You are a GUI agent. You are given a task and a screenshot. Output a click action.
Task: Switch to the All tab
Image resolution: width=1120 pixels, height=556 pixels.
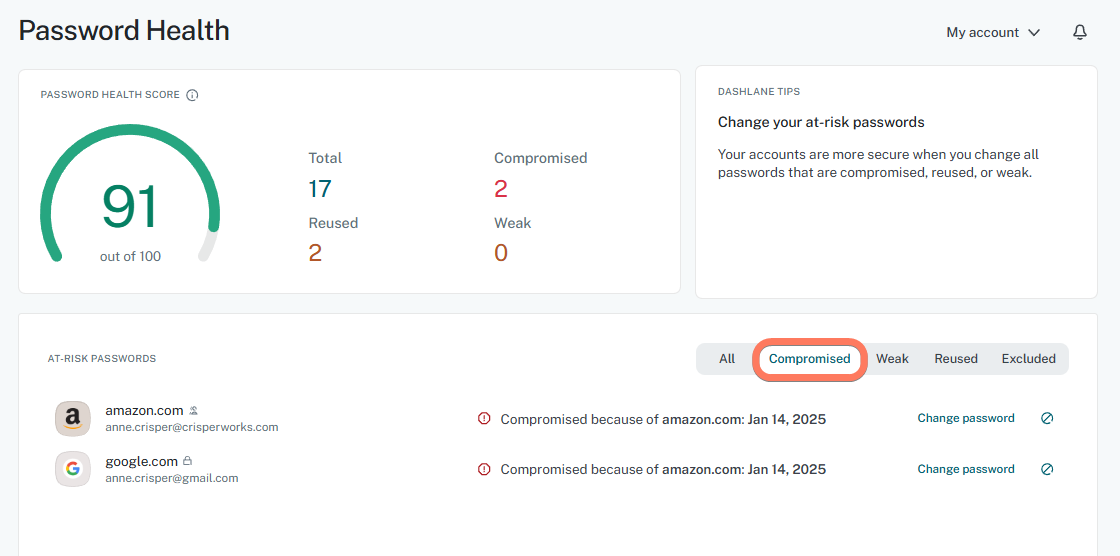(727, 359)
